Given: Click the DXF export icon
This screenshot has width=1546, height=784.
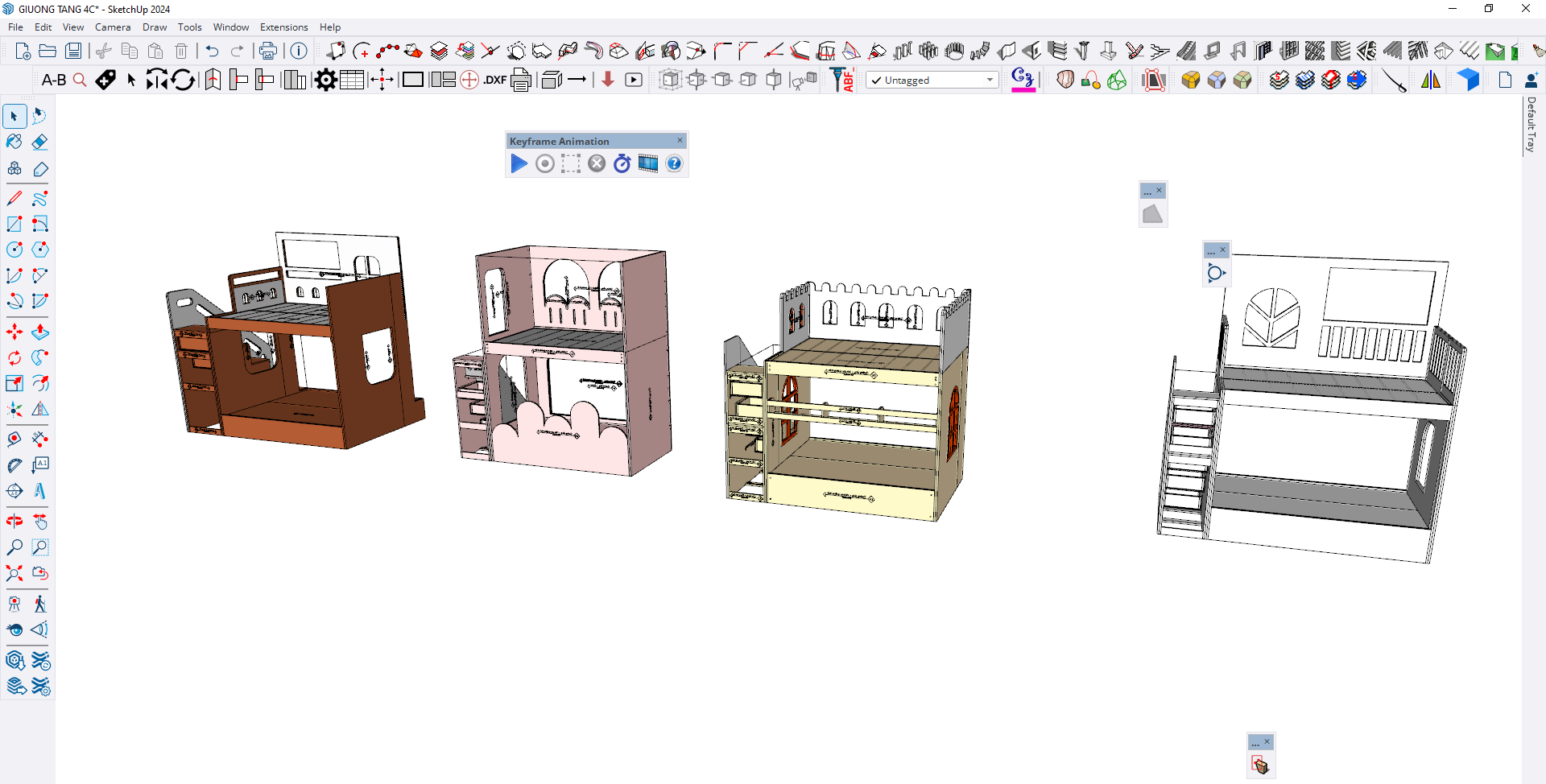Looking at the screenshot, I should pos(494,80).
